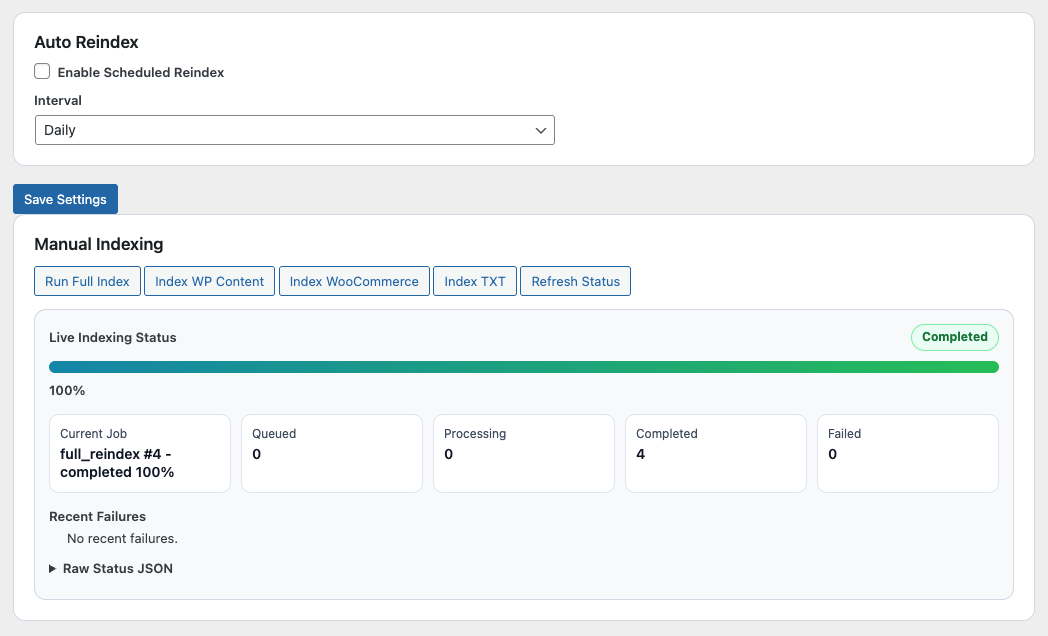Click the Index WooCommerce button
The image size is (1048, 636).
[x=354, y=281]
